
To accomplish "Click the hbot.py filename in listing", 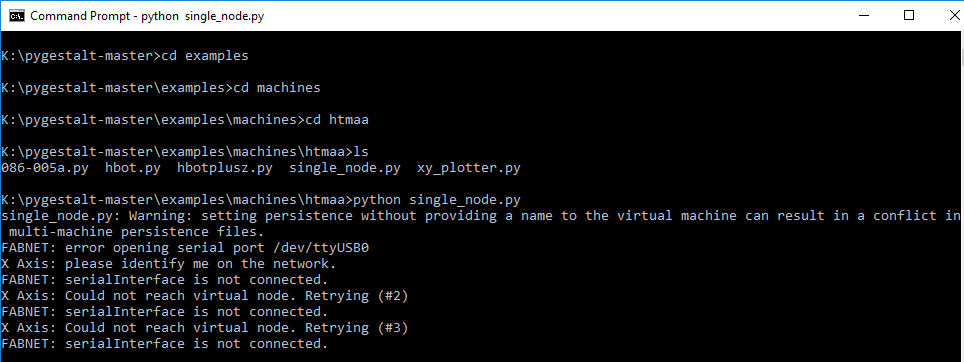I will pos(133,168).
